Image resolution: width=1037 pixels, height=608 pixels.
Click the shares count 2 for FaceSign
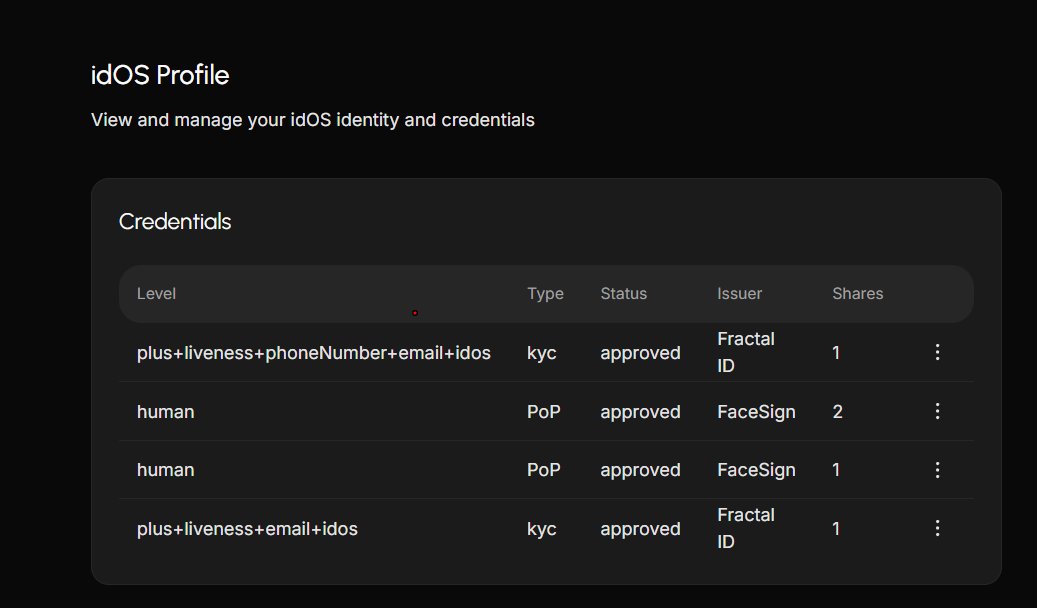click(837, 412)
